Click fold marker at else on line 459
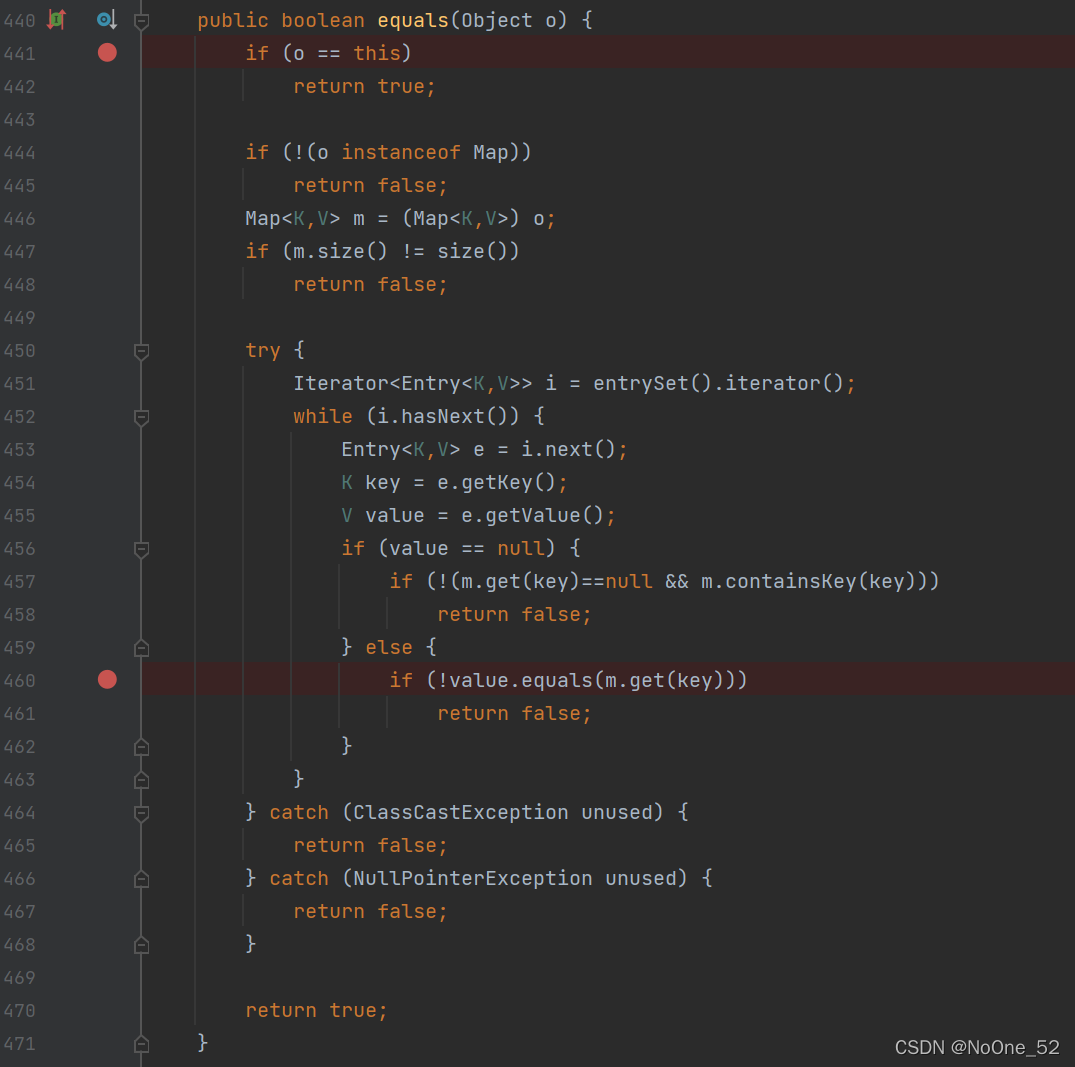 point(141,647)
